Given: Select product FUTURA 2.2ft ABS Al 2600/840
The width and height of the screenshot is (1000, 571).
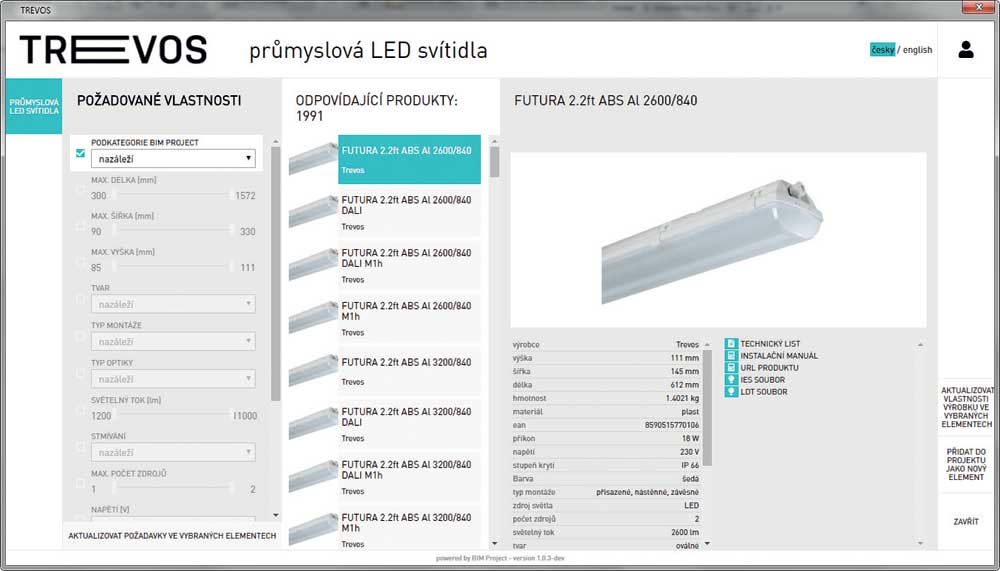Looking at the screenshot, I should coord(409,159).
